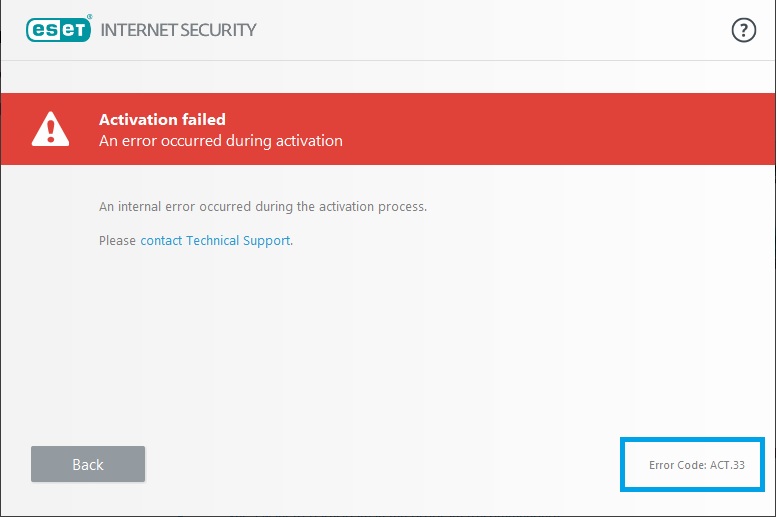Click the internal error occurred message text
777x517 pixels.
(x=263, y=207)
